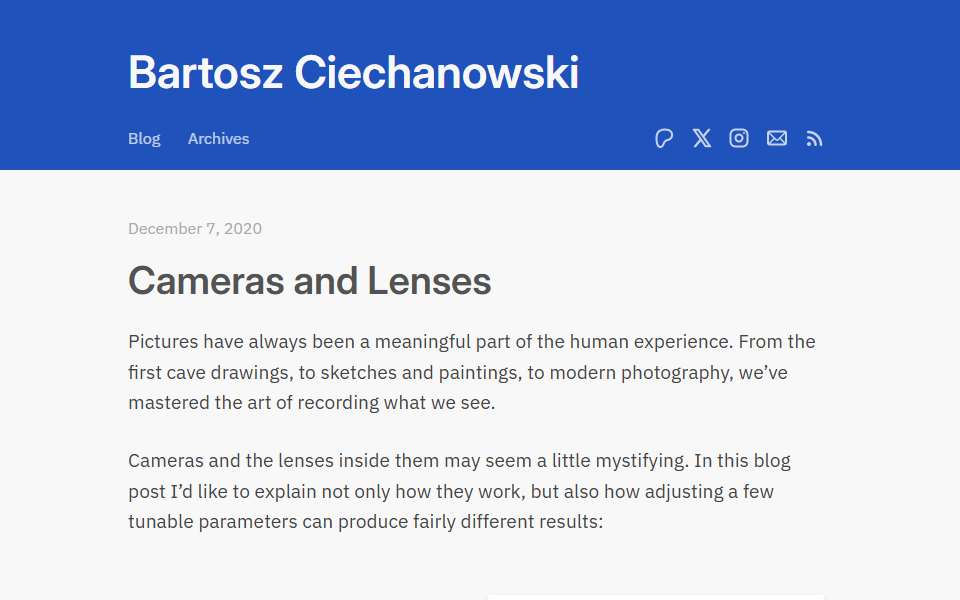The height and width of the screenshot is (600, 960).
Task: Subscribe via the RSS feed icon
Action: click(x=814, y=139)
